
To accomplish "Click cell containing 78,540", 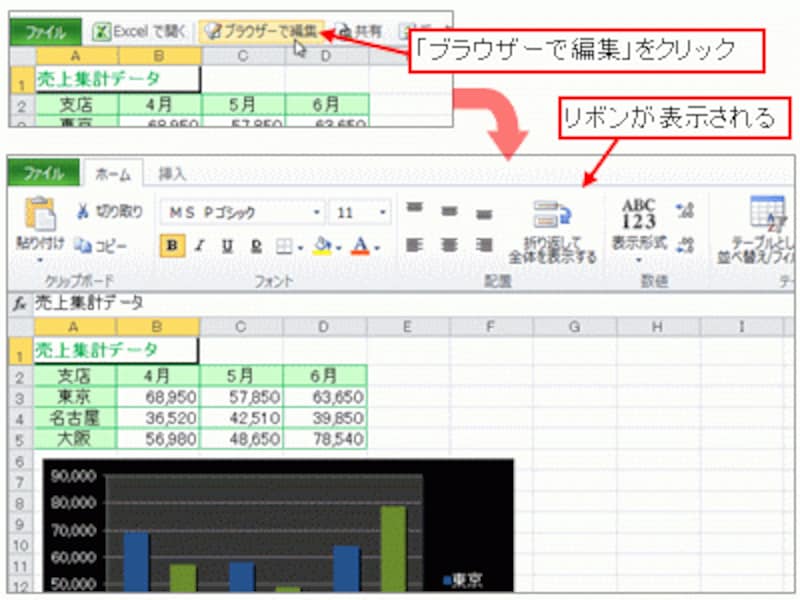I will [x=325, y=439].
